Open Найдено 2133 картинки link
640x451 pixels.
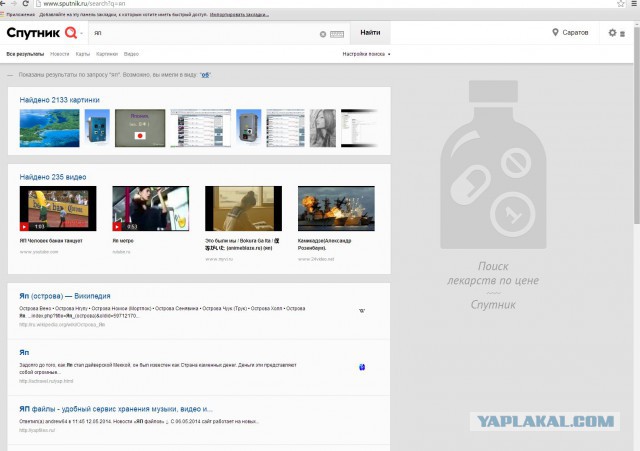coord(60,100)
